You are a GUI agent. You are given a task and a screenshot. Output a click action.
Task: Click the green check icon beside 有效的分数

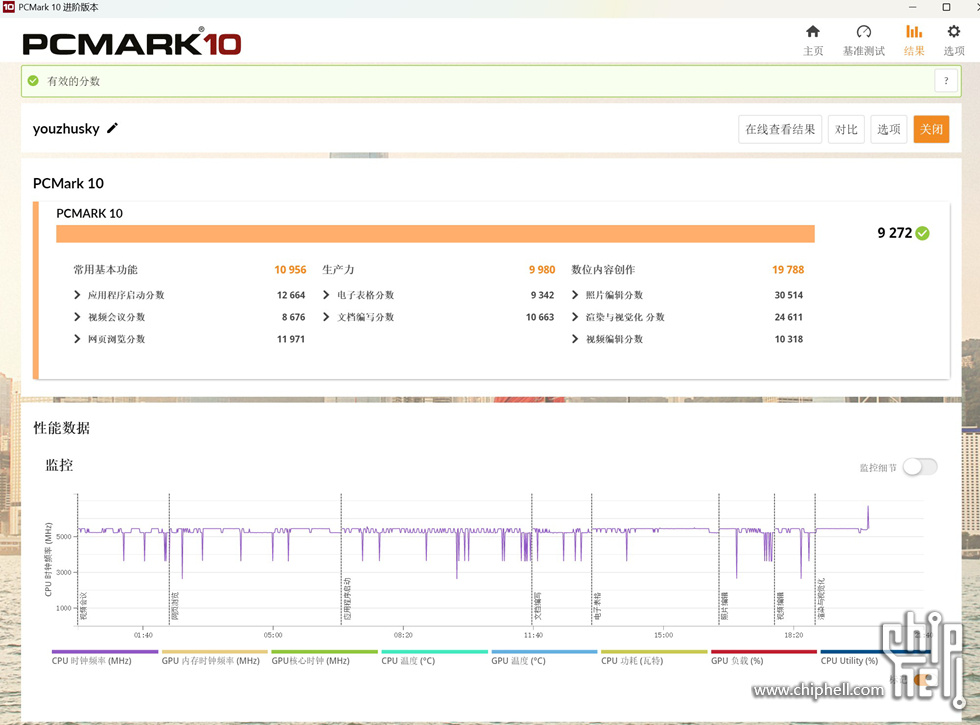coord(33,81)
